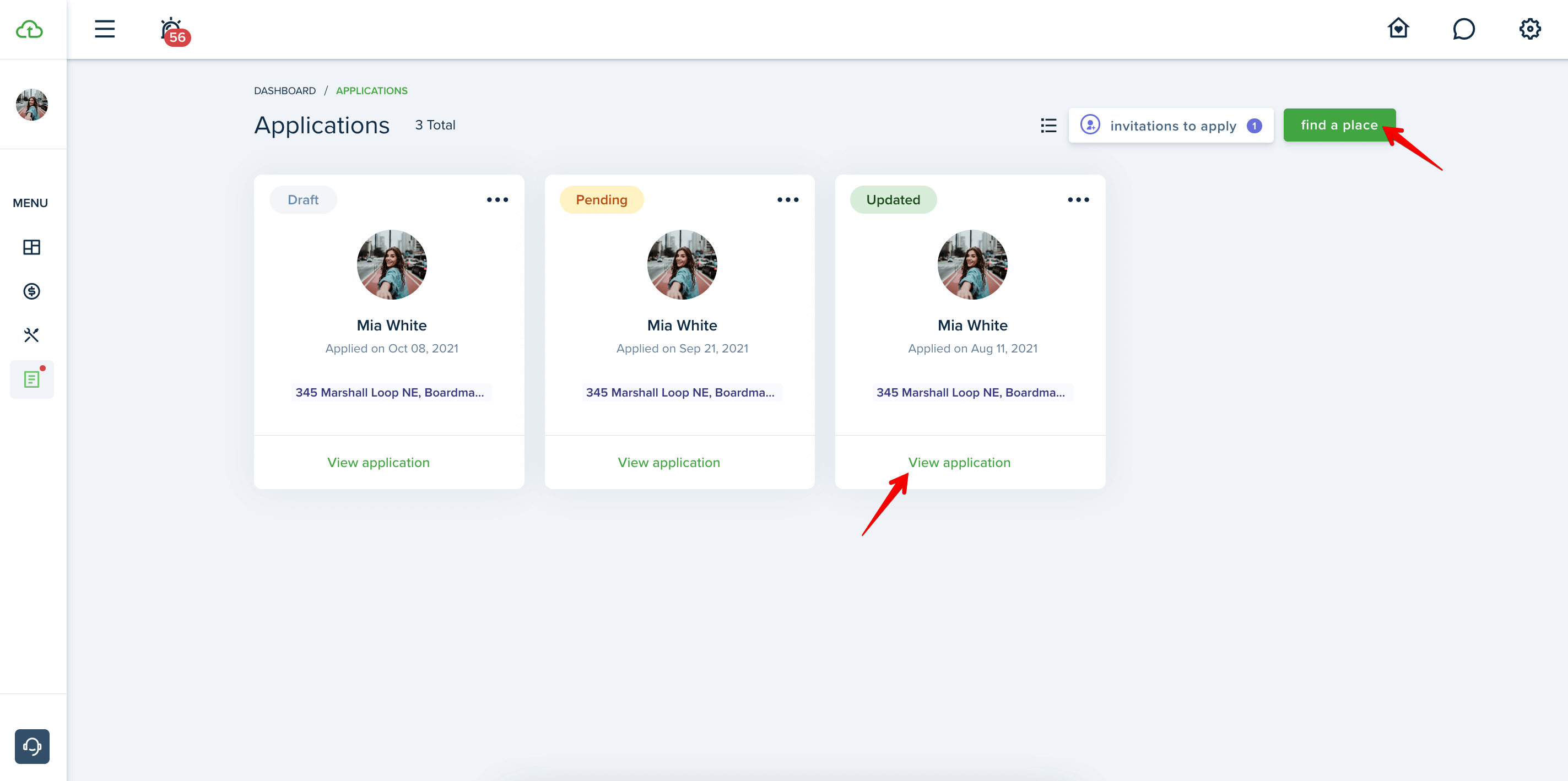Click the sidebar profile avatar
The image size is (1568, 781).
pyautogui.click(x=31, y=104)
